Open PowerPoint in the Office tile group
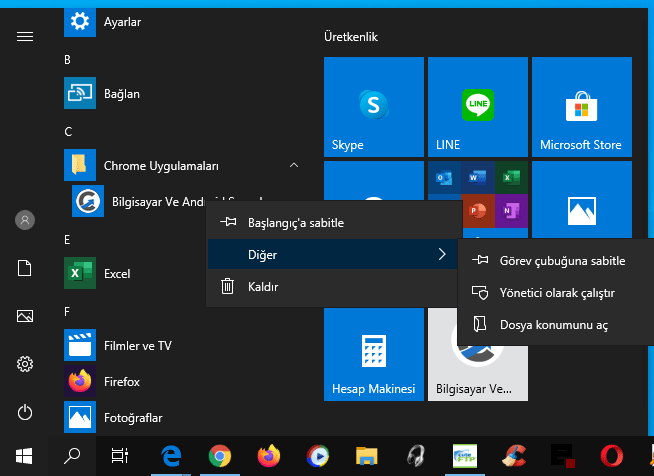Image resolution: width=654 pixels, height=476 pixels. click(x=478, y=211)
